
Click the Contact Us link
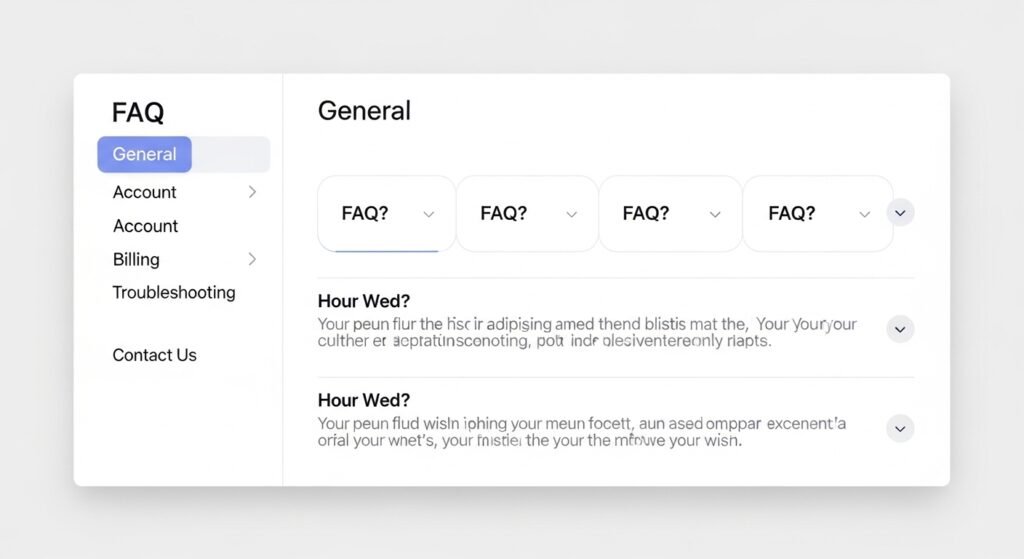[x=154, y=355]
